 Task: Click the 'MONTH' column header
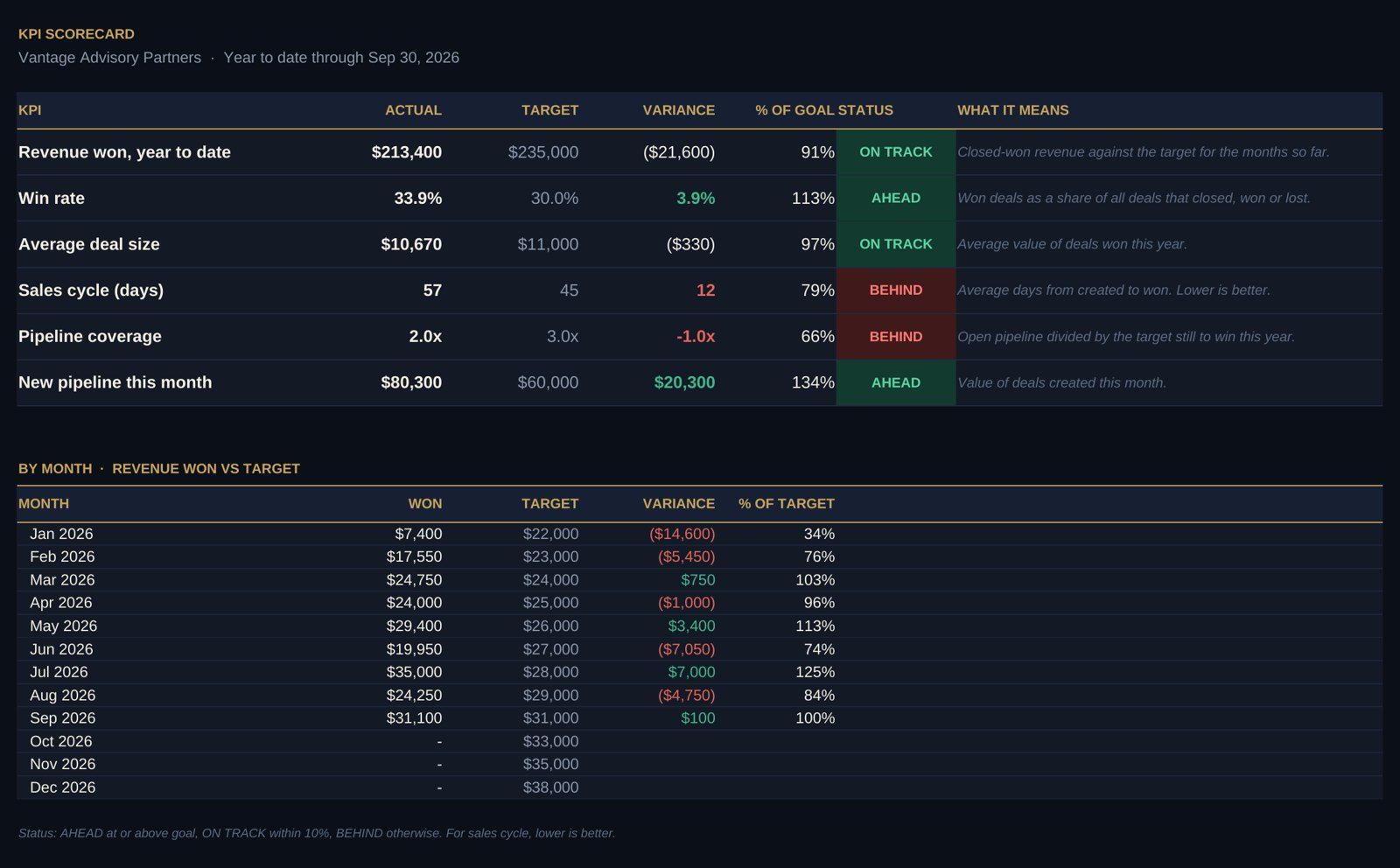[44, 504]
